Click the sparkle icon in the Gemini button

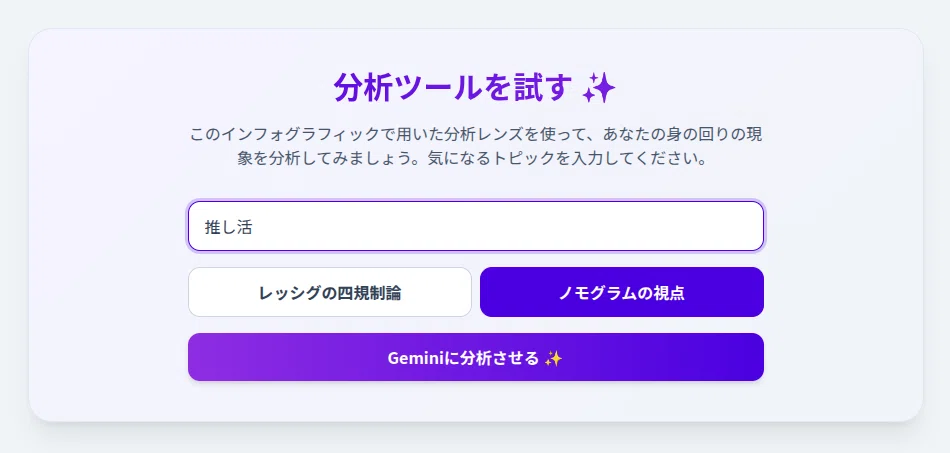click(x=553, y=359)
